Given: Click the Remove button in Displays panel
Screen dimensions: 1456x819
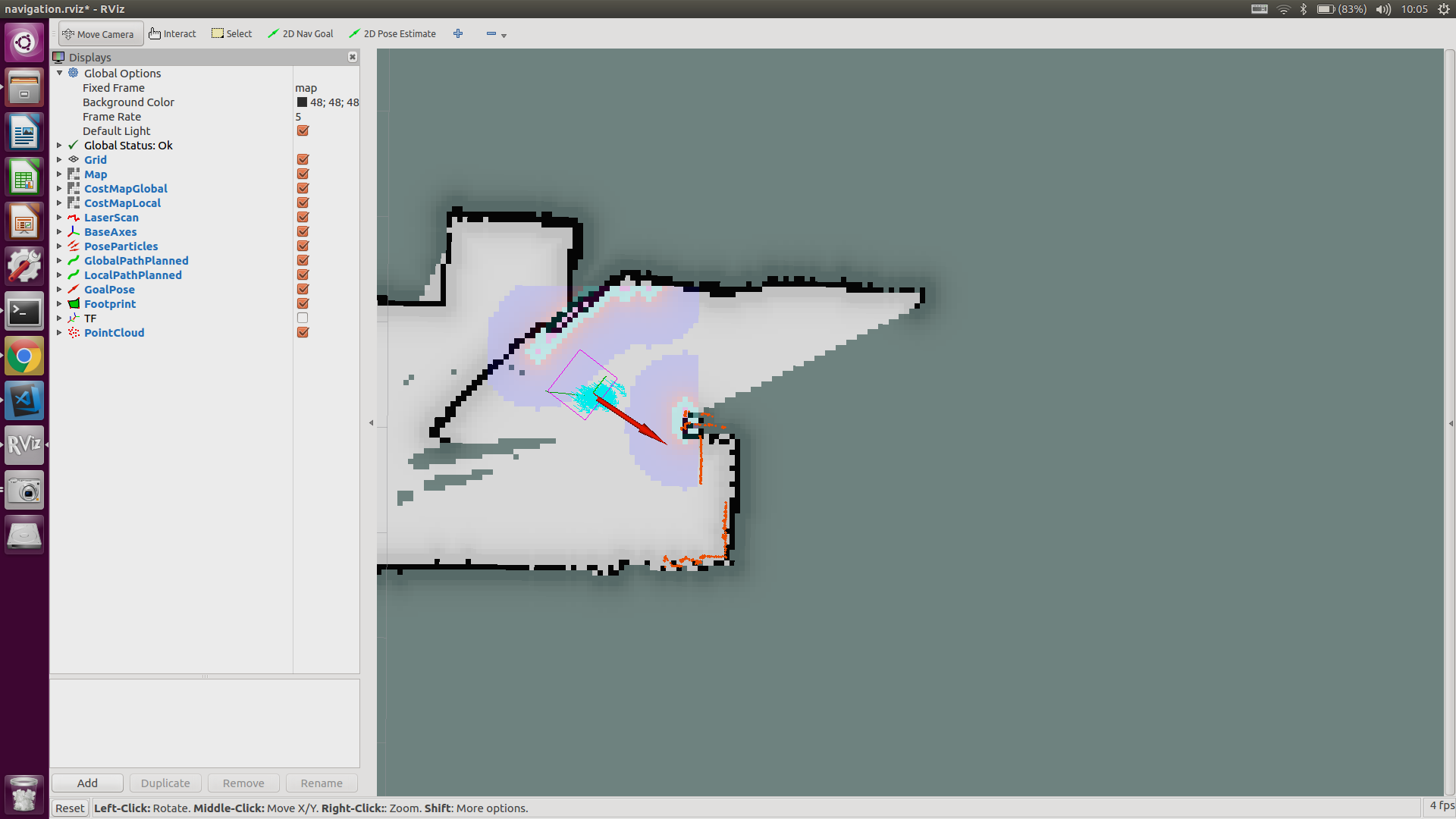Looking at the screenshot, I should [x=243, y=783].
